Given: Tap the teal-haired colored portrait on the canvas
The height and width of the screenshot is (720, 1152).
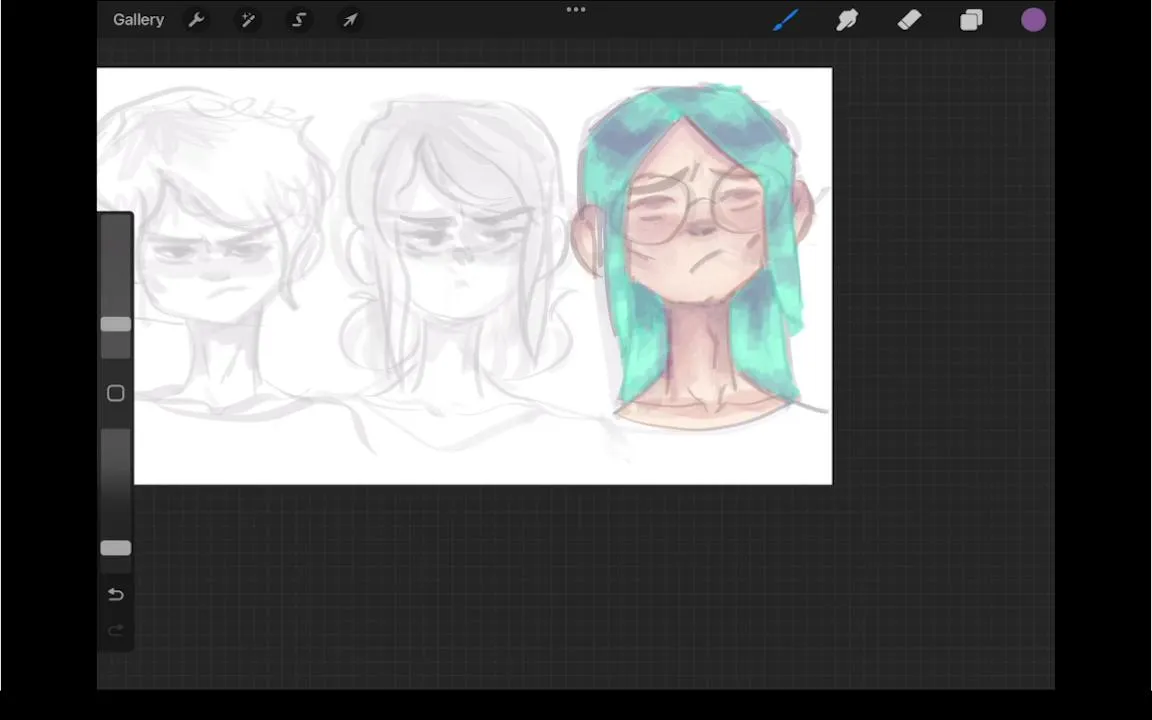Looking at the screenshot, I should click(x=696, y=257).
